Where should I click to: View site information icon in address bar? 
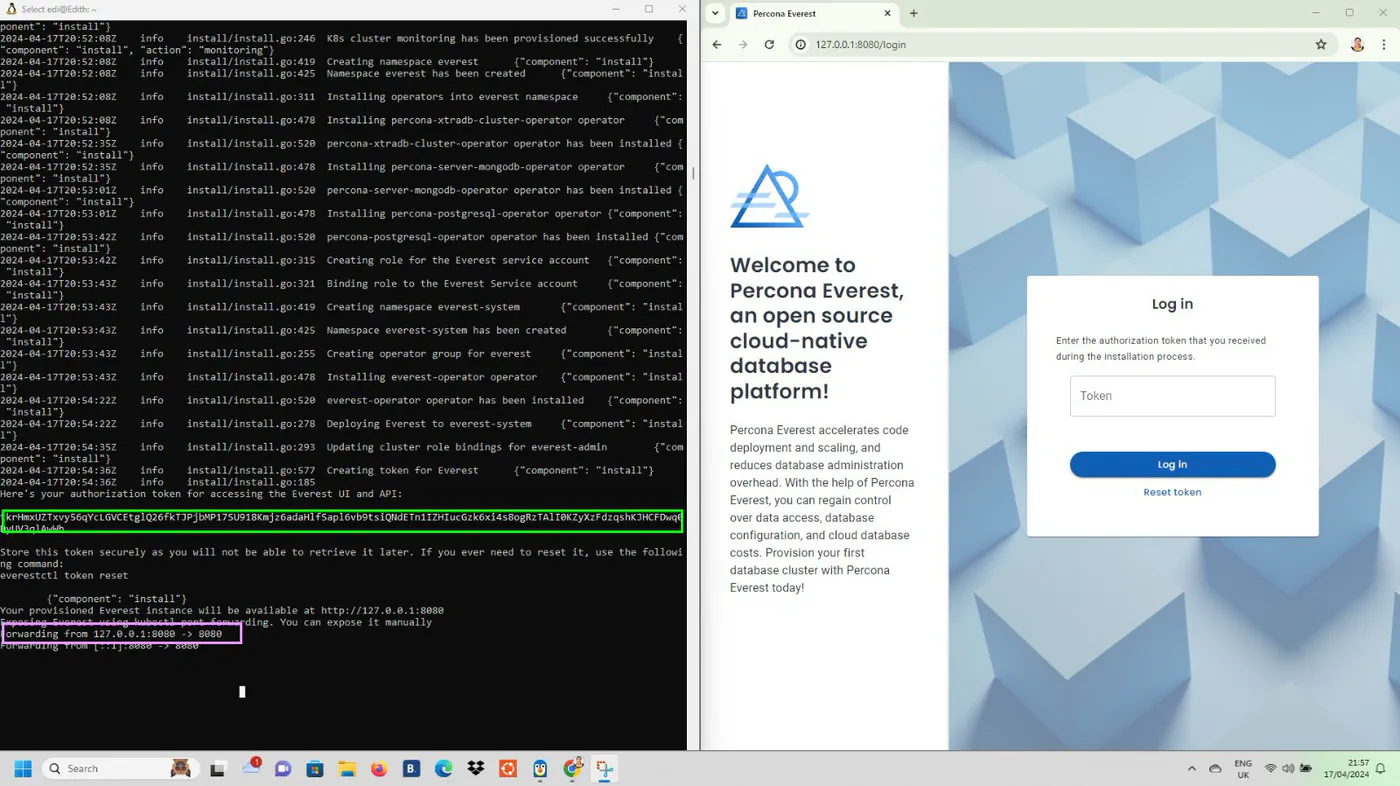tap(801, 44)
